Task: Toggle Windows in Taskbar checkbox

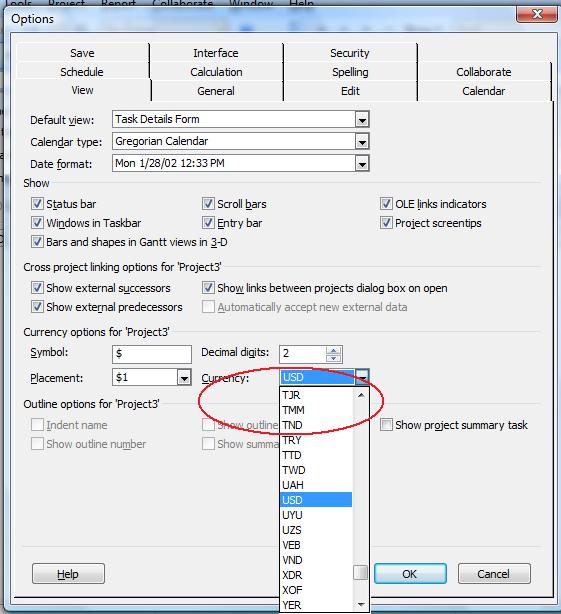Action: click(37, 223)
